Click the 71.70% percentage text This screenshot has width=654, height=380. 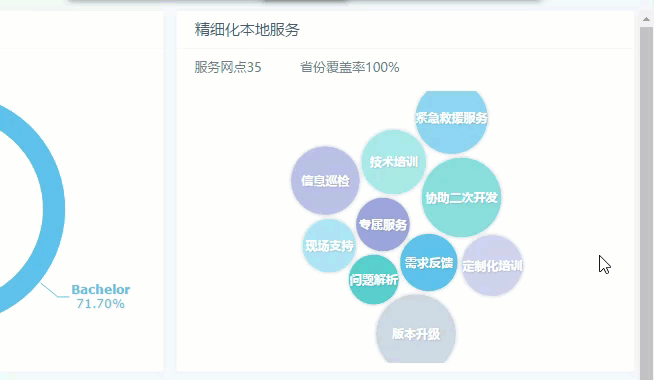click(101, 304)
